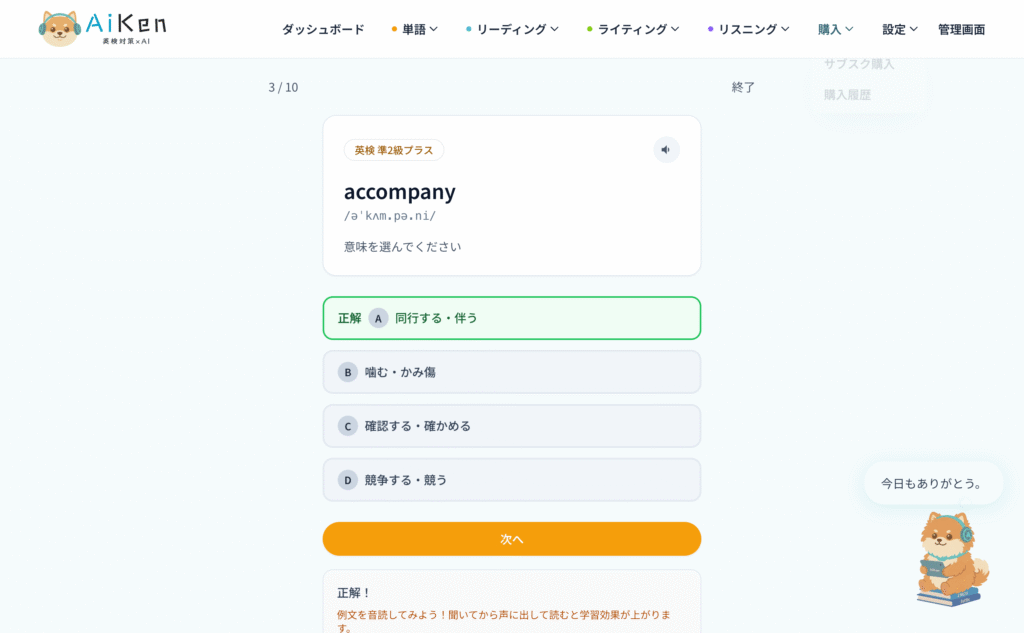Click 終了 to end the quiz
The height and width of the screenshot is (633, 1024).
(x=743, y=87)
